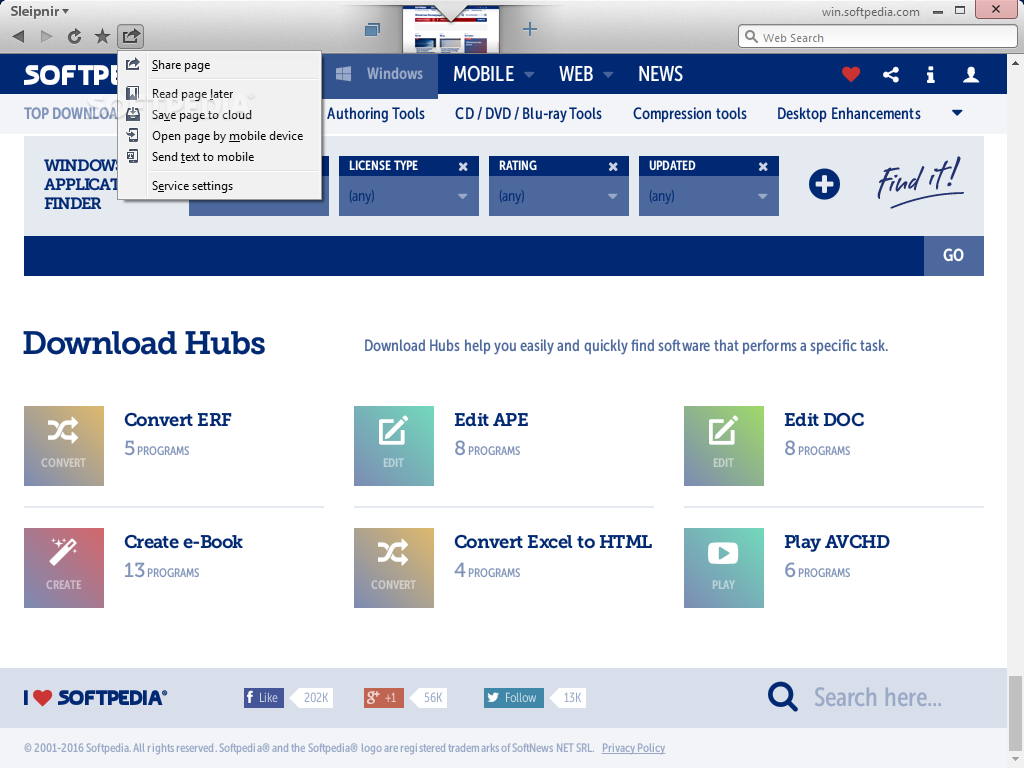Add a filter with the plus circle icon

pyautogui.click(x=824, y=184)
